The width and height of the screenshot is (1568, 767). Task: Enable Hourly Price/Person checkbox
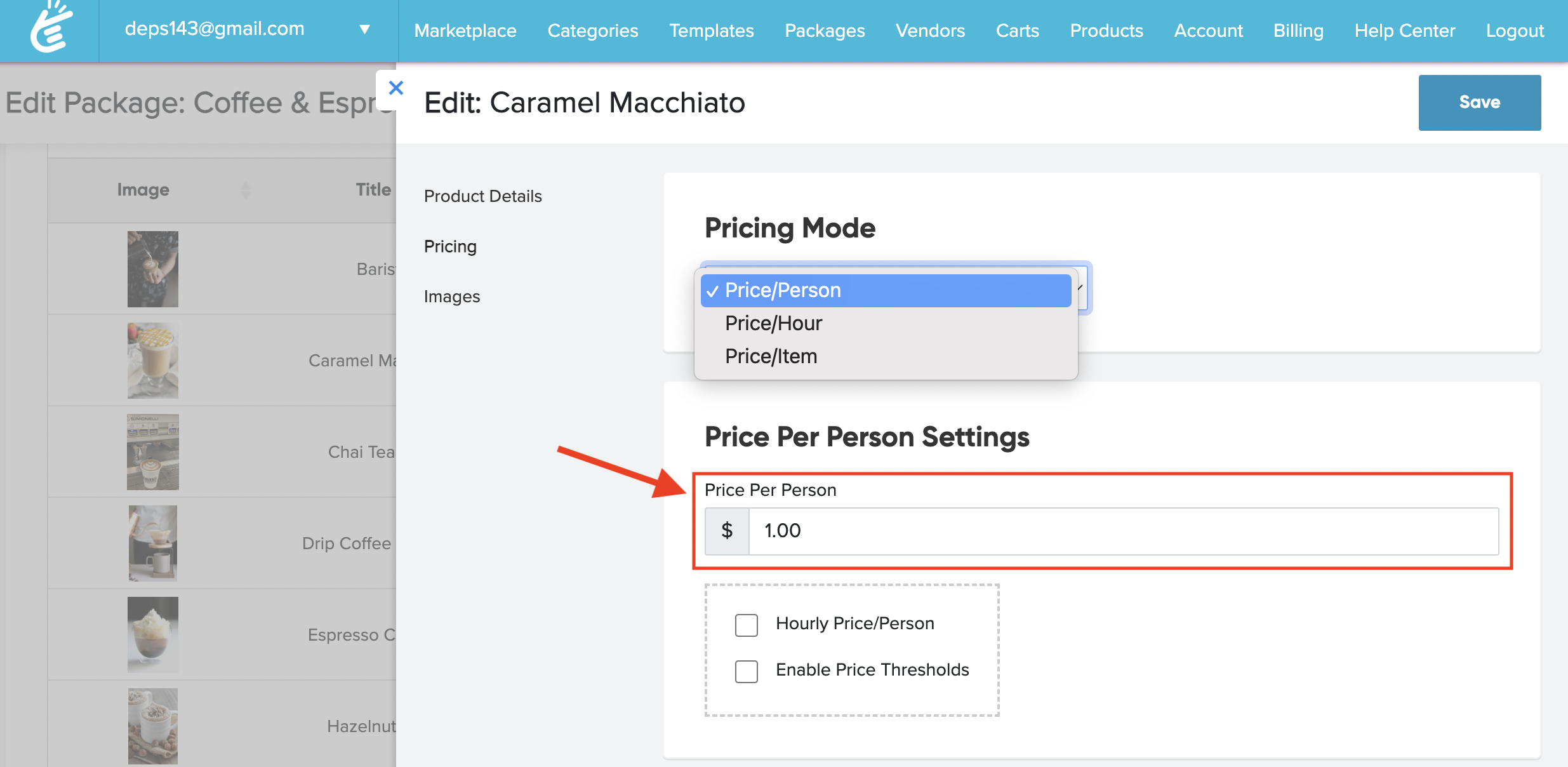[747, 625]
